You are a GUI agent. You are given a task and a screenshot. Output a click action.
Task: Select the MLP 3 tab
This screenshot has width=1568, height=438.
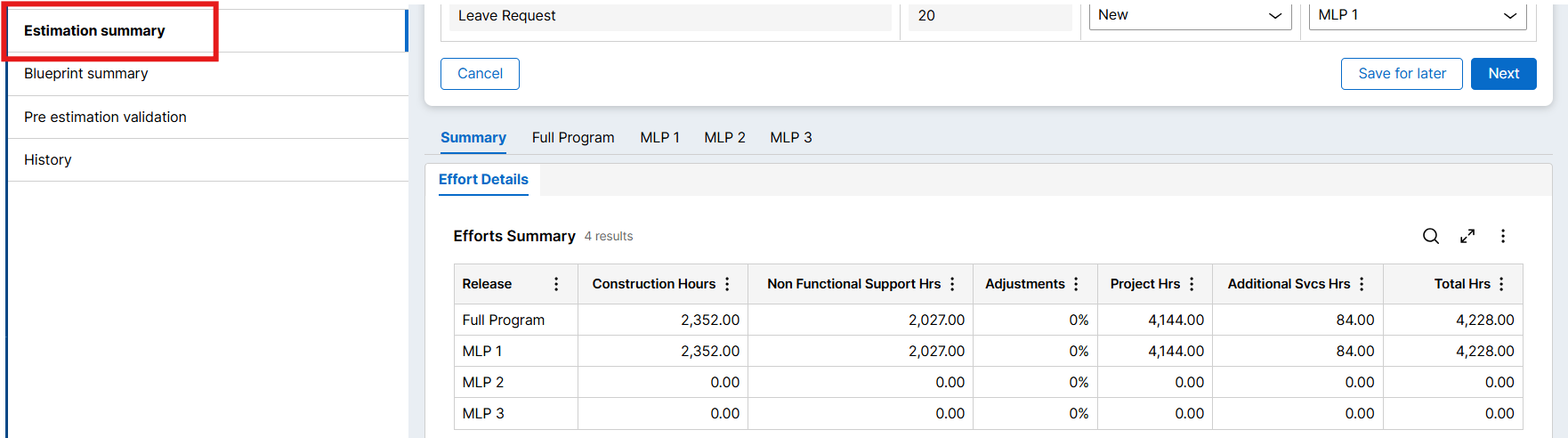point(790,138)
